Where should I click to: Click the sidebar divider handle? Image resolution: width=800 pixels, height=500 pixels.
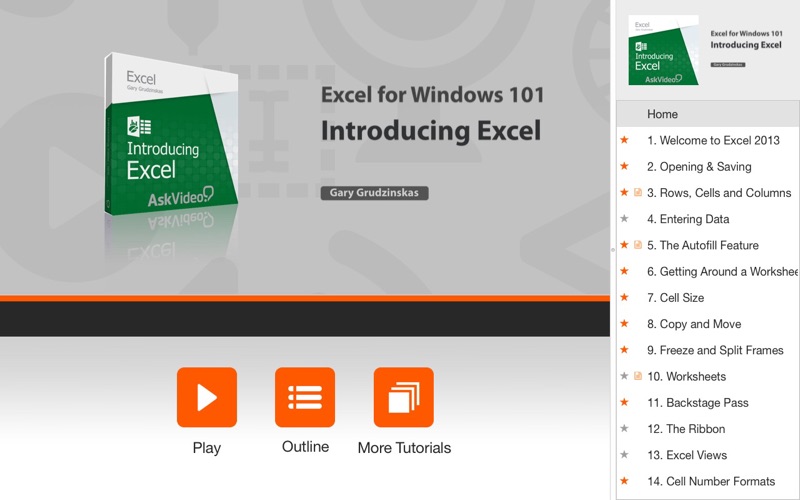point(613,250)
